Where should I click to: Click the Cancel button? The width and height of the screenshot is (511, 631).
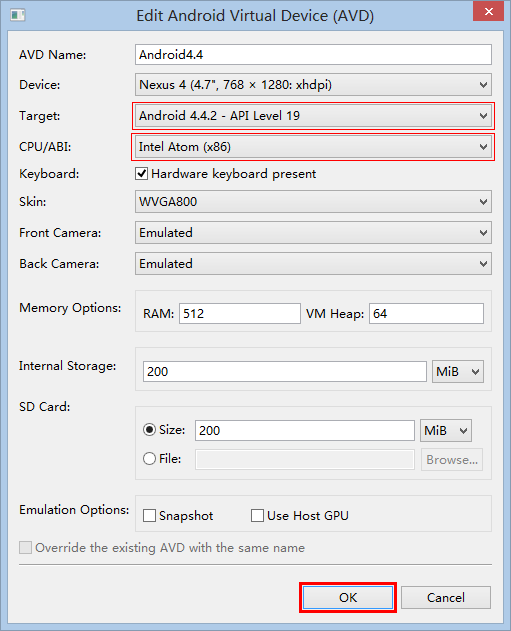coord(446,598)
